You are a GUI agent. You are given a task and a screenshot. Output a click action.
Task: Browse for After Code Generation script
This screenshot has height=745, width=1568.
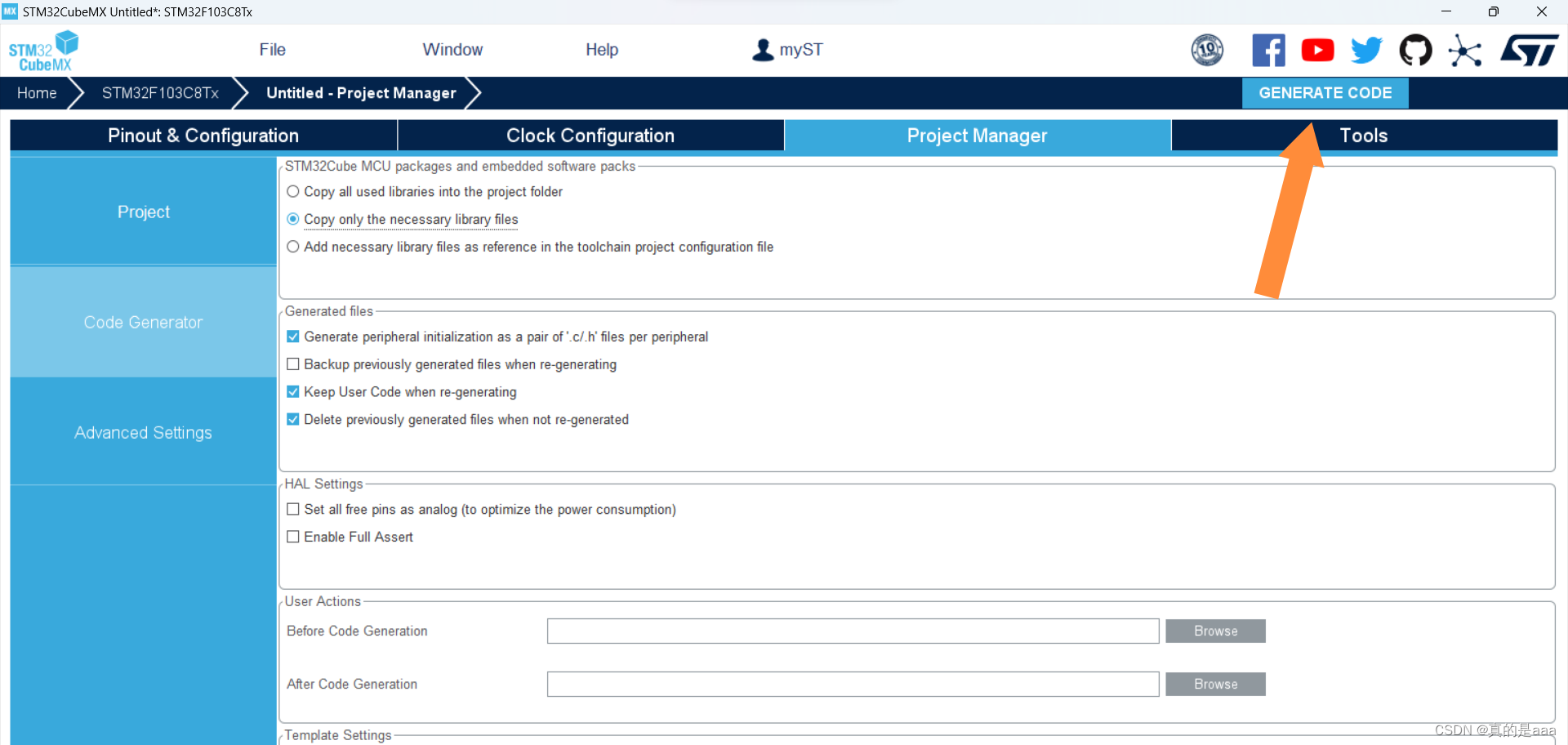[x=1215, y=684]
